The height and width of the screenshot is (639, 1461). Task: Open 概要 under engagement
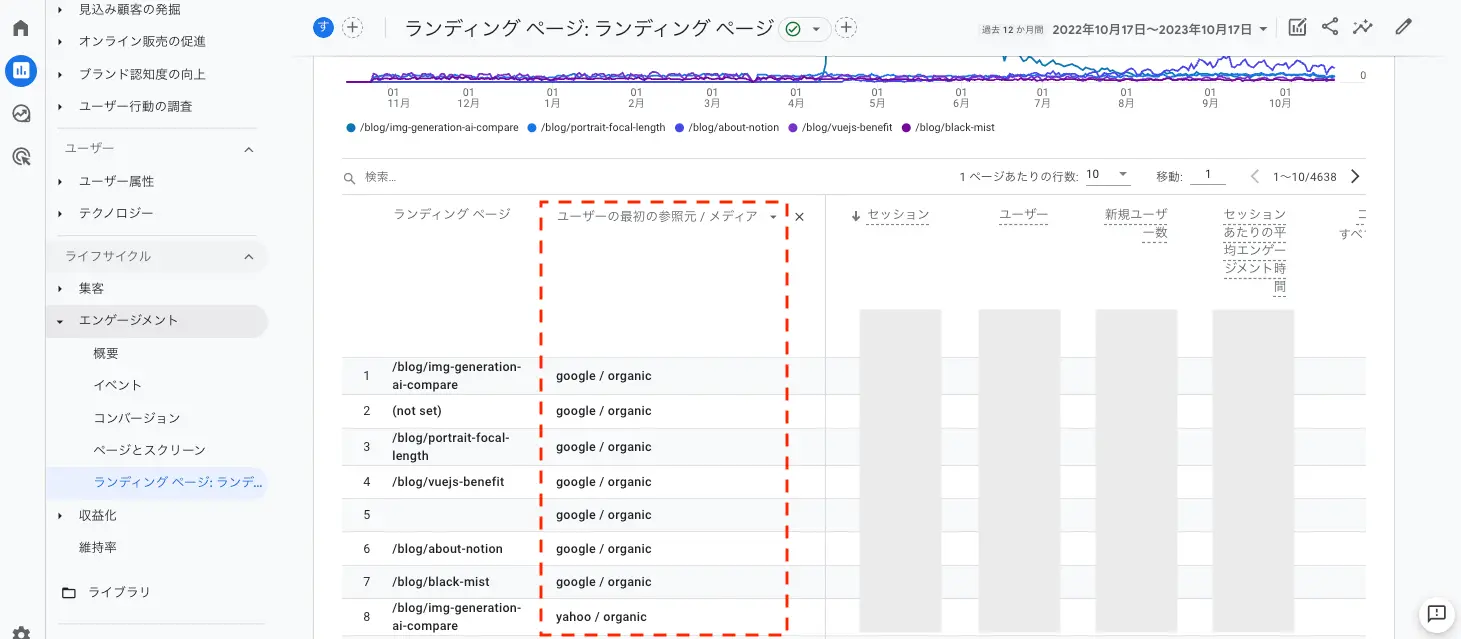(106, 353)
